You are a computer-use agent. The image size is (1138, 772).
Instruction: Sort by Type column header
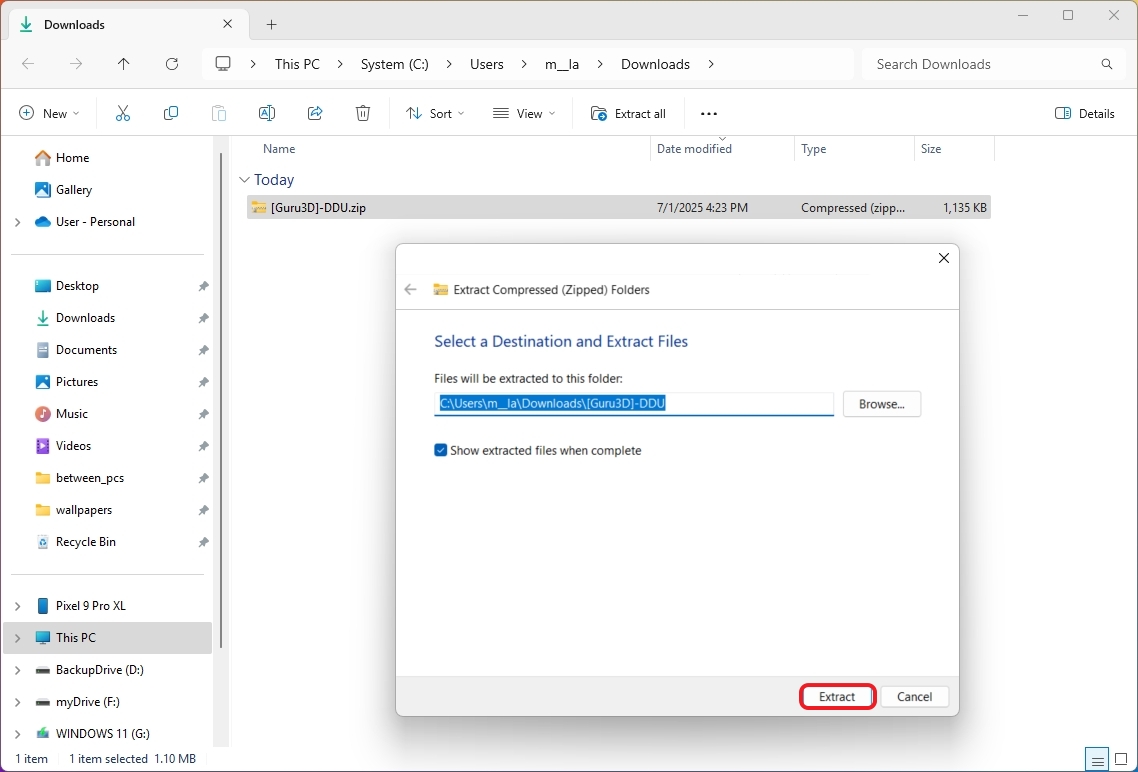(814, 149)
